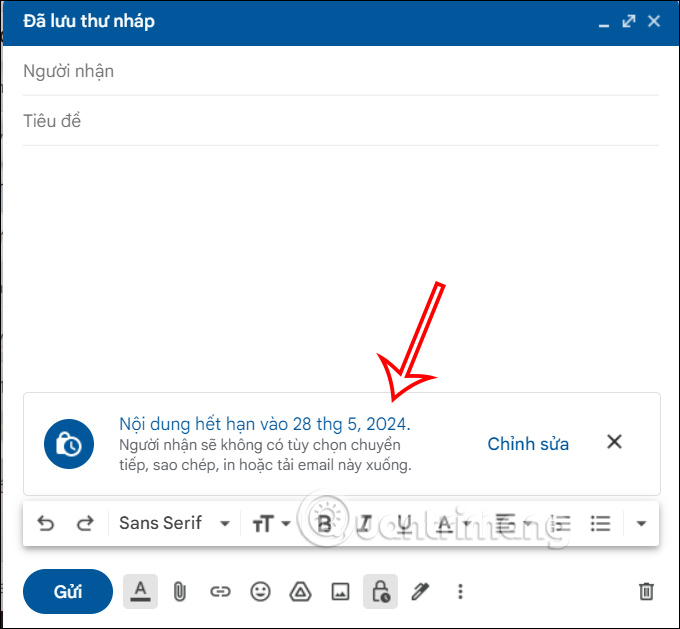Image resolution: width=680 pixels, height=629 pixels.
Task: Discard draft with trash icon
Action: click(646, 591)
